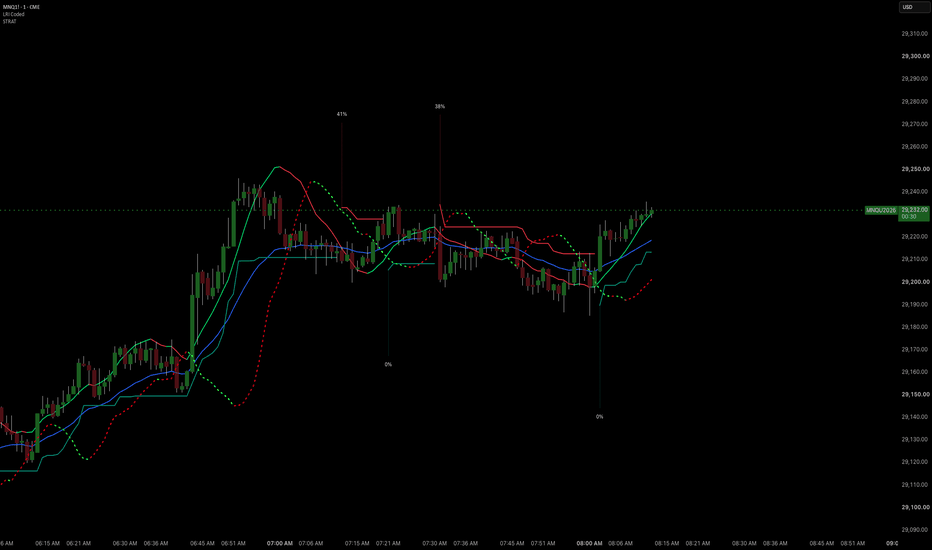Screen dimensions: 932x550
Task: Click the 0% label below 08:00 candle
Action: pos(600,417)
